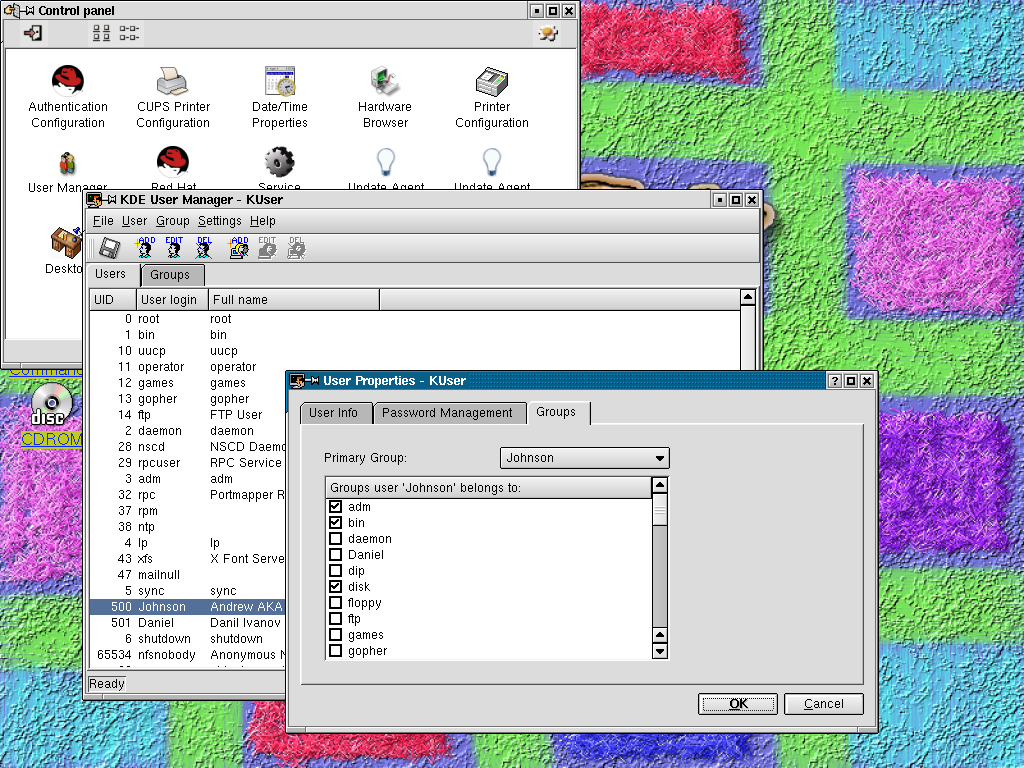
Task: Select the gopher row in KUser user list
Action: pos(187,398)
